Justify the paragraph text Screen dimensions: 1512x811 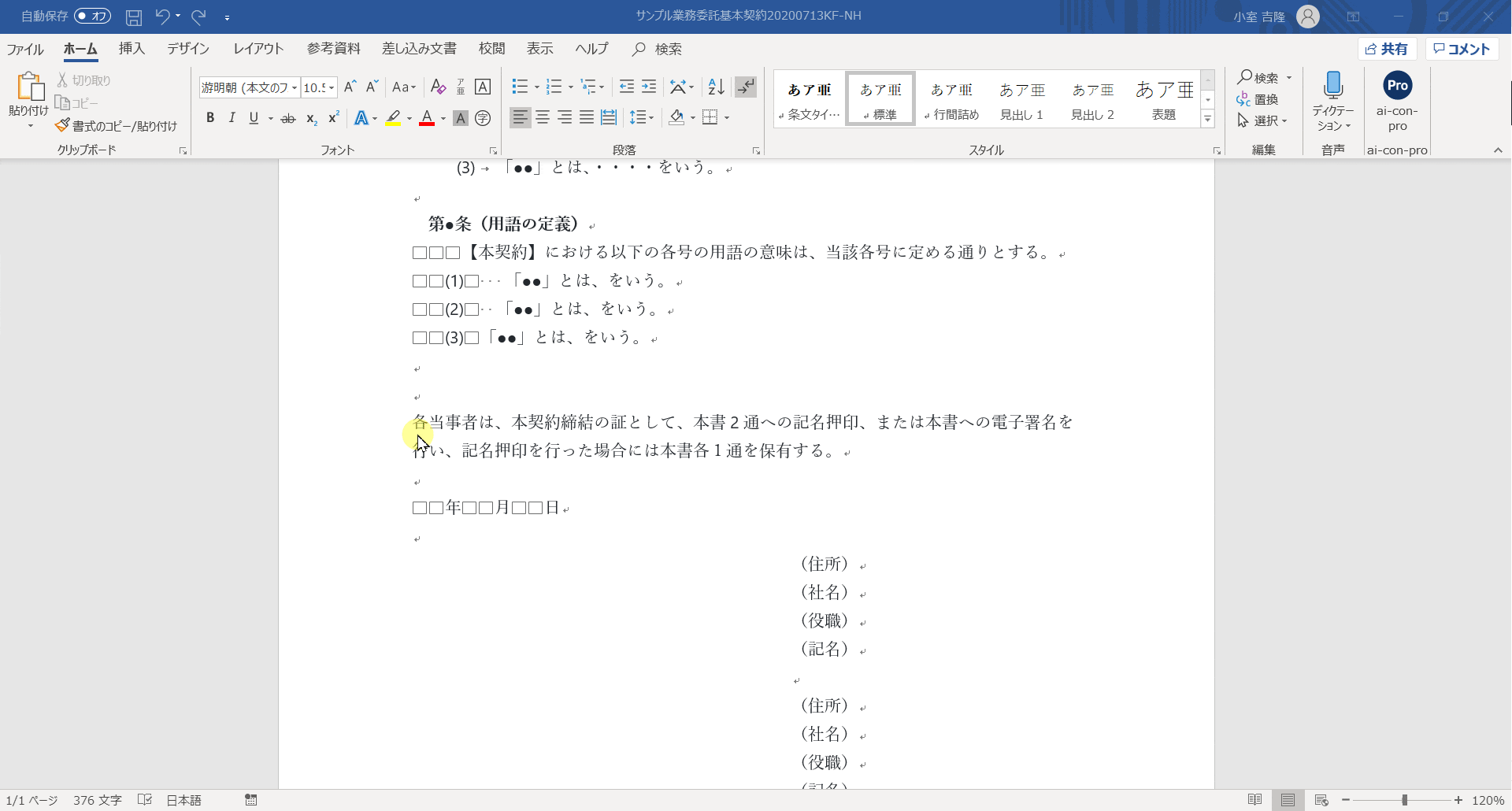[x=587, y=117]
